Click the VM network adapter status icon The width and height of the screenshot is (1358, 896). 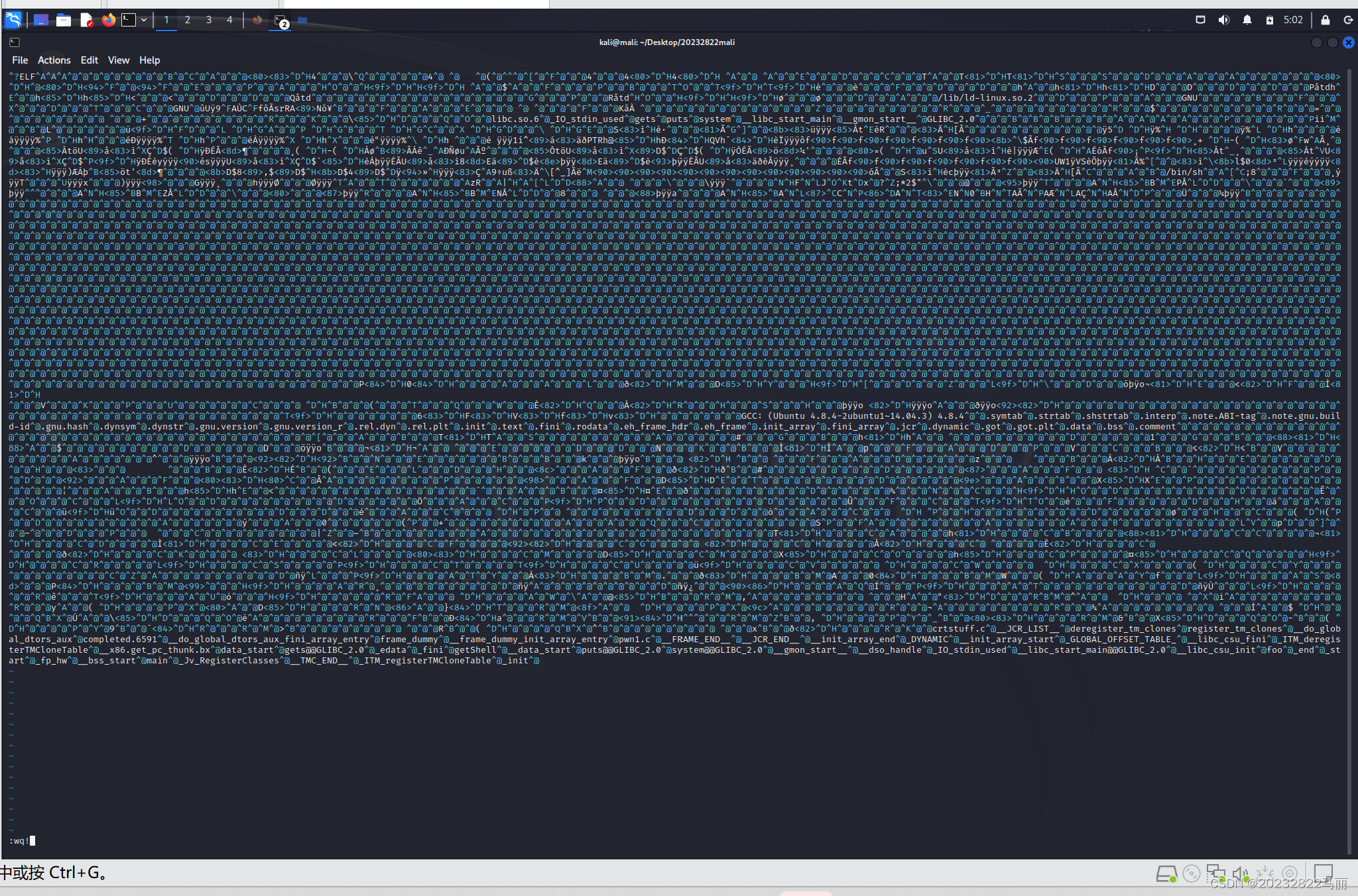coord(1215,874)
